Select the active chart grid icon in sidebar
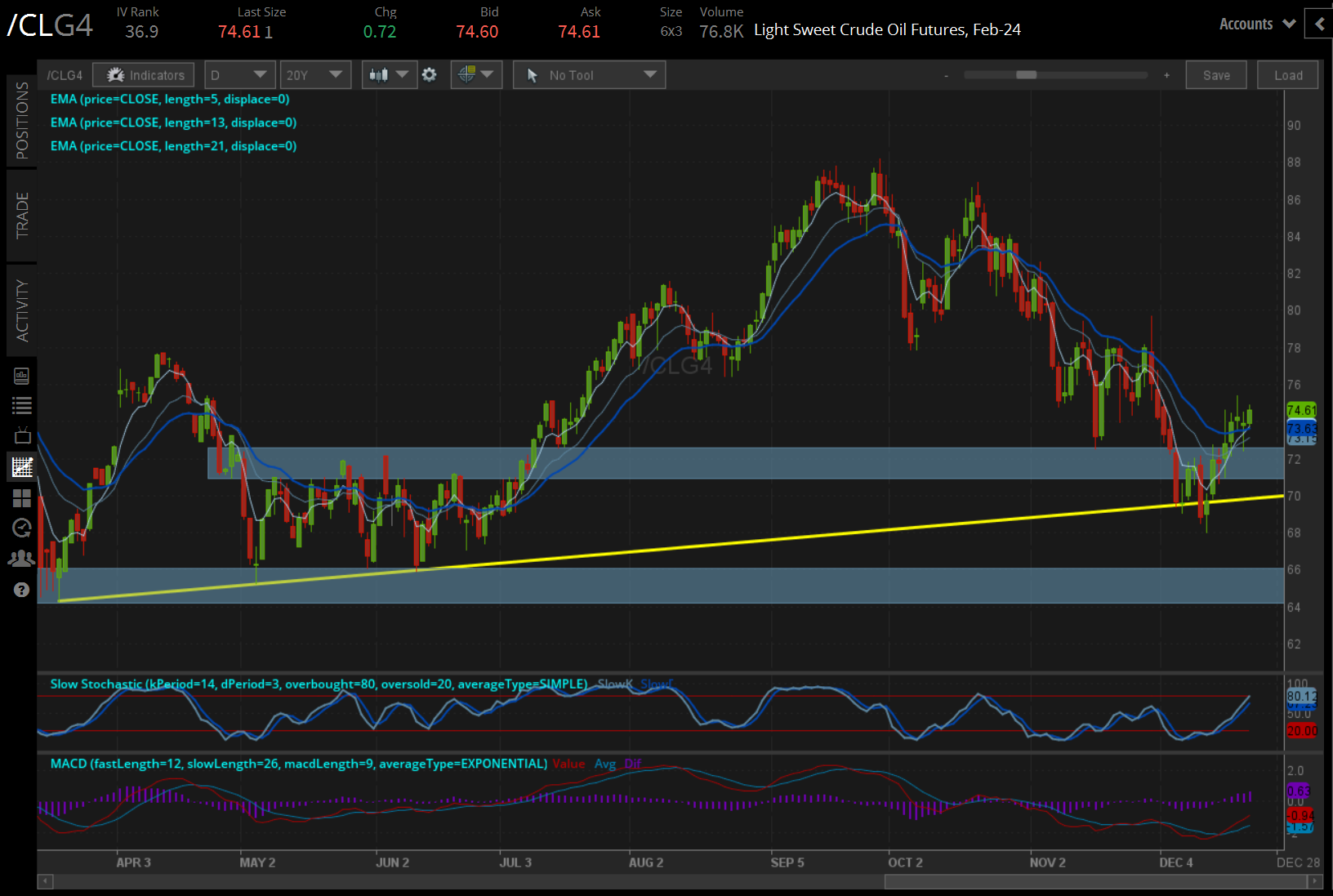 click(x=22, y=467)
